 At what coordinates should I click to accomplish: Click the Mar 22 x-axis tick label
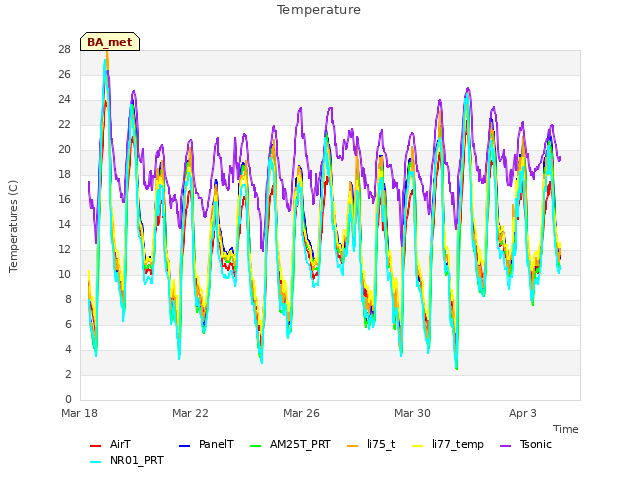point(190,413)
